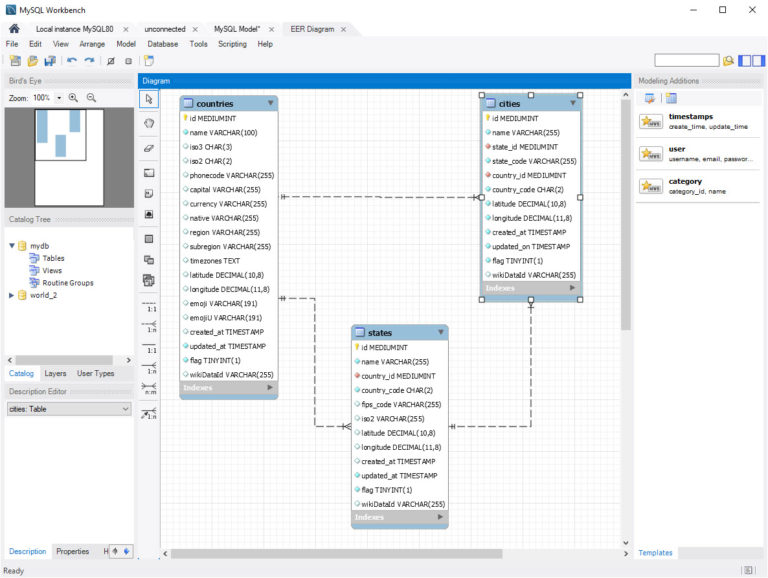Open the File menu

[x=12, y=44]
